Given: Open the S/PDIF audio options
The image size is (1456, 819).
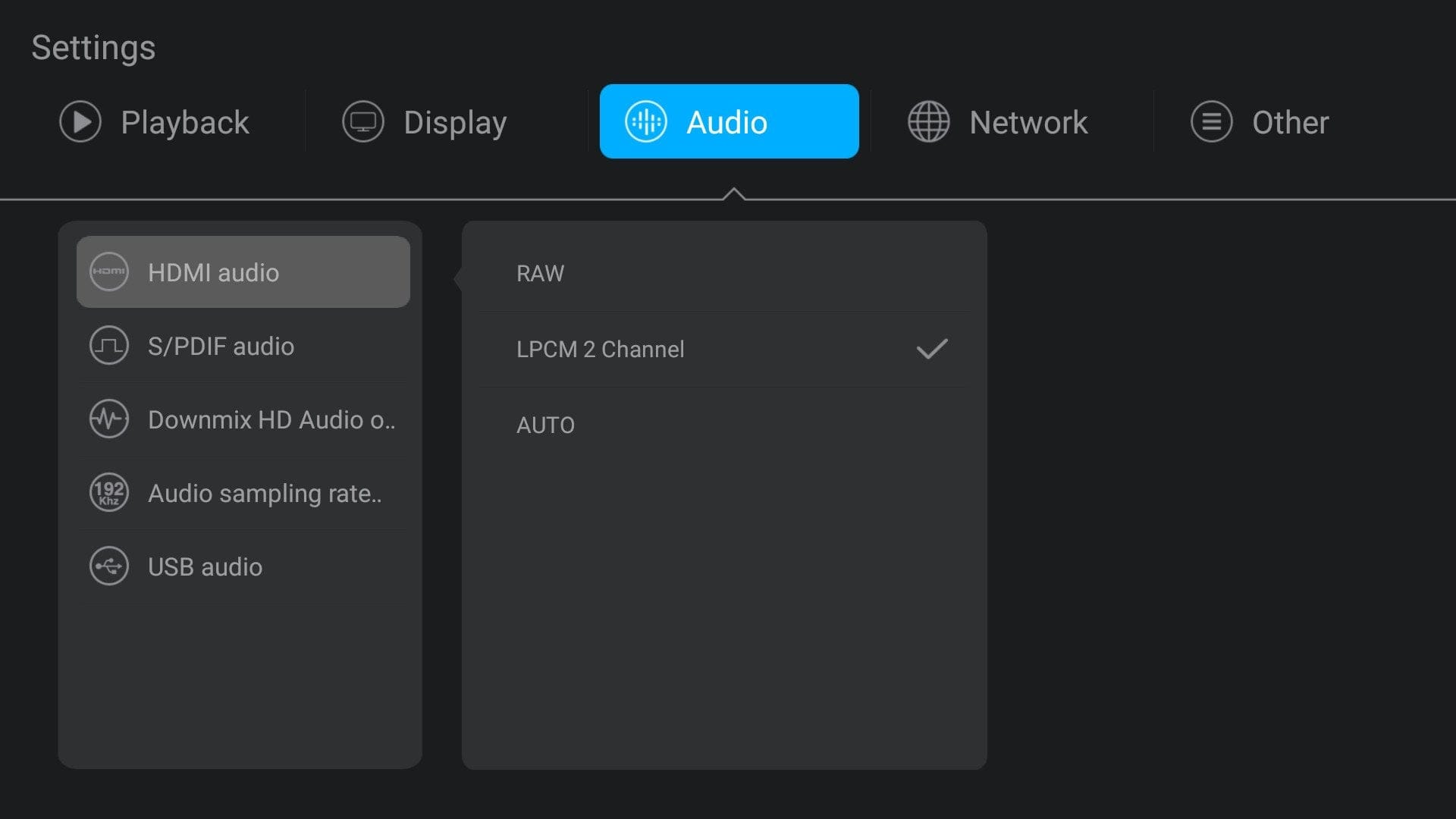Looking at the screenshot, I should click(x=221, y=347).
